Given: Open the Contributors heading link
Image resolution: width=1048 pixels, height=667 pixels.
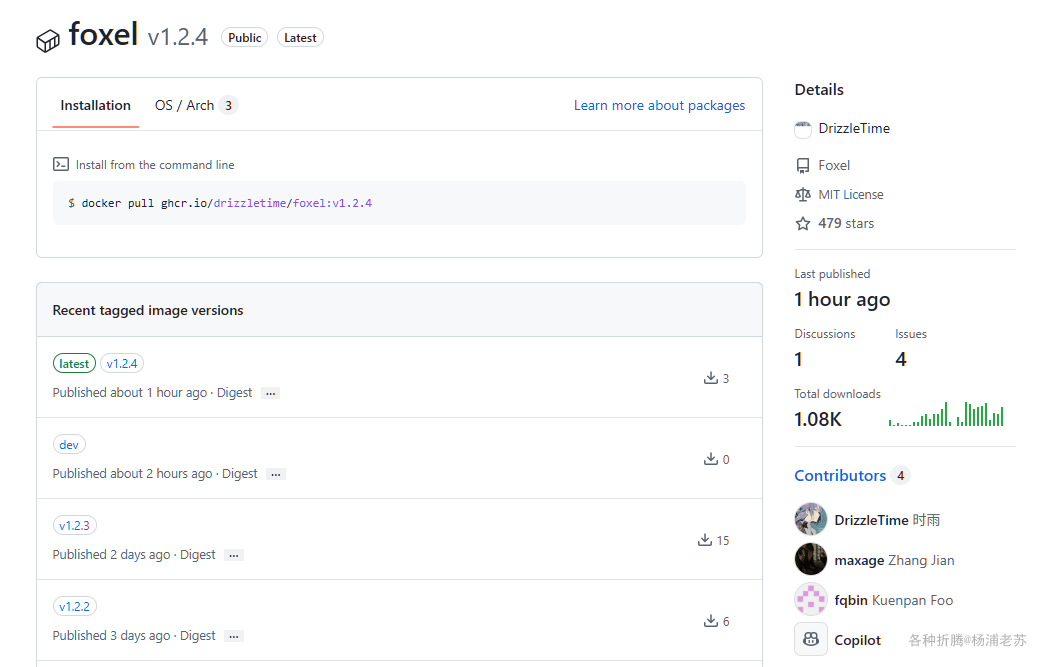Looking at the screenshot, I should point(839,475).
